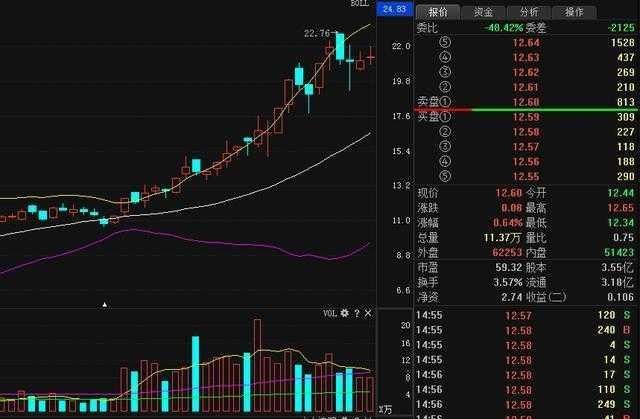The height and width of the screenshot is (419, 640).
Task: Close the VOL indicator panel
Action: [368, 313]
